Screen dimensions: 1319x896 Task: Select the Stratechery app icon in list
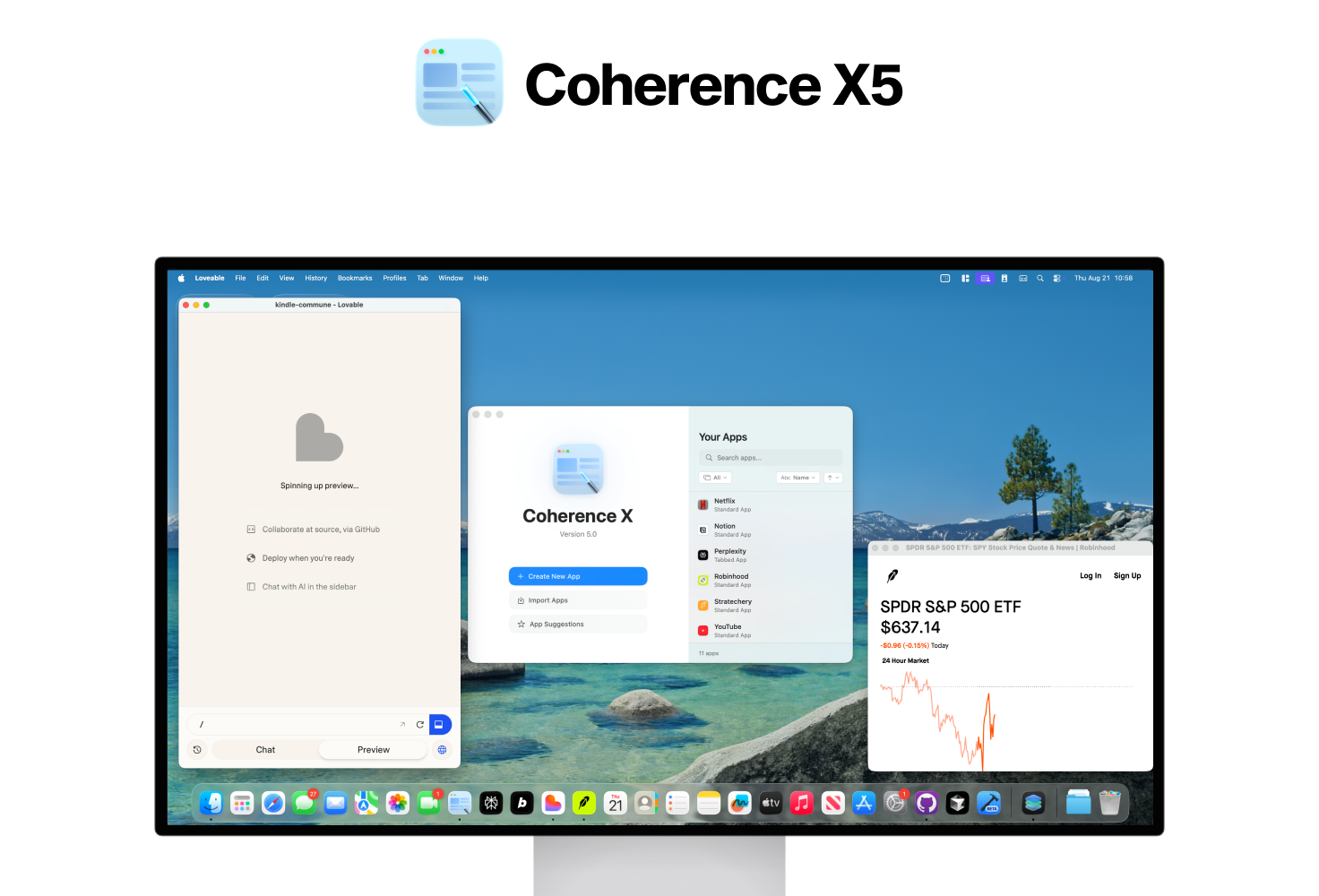point(703,606)
